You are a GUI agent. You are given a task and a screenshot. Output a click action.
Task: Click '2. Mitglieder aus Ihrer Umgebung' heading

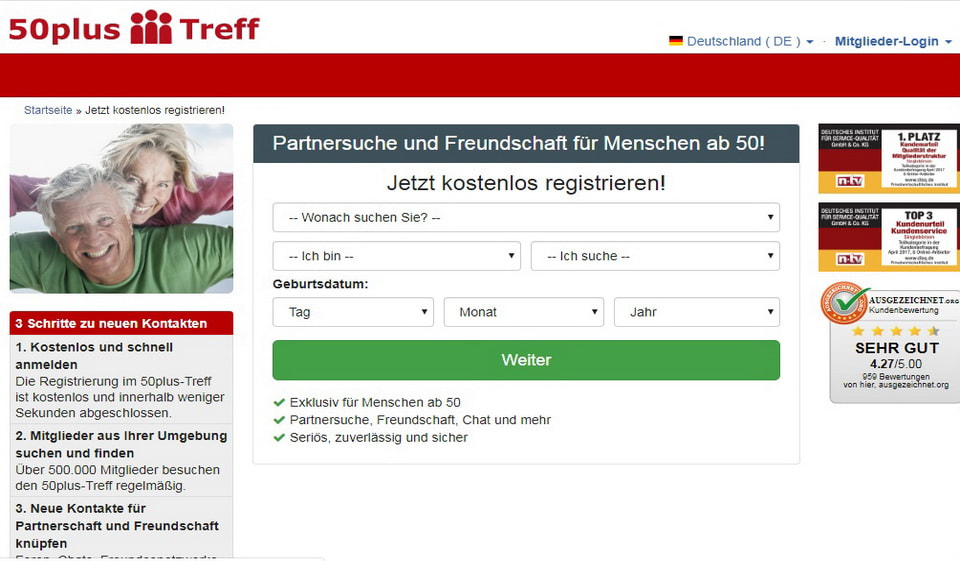121,445
